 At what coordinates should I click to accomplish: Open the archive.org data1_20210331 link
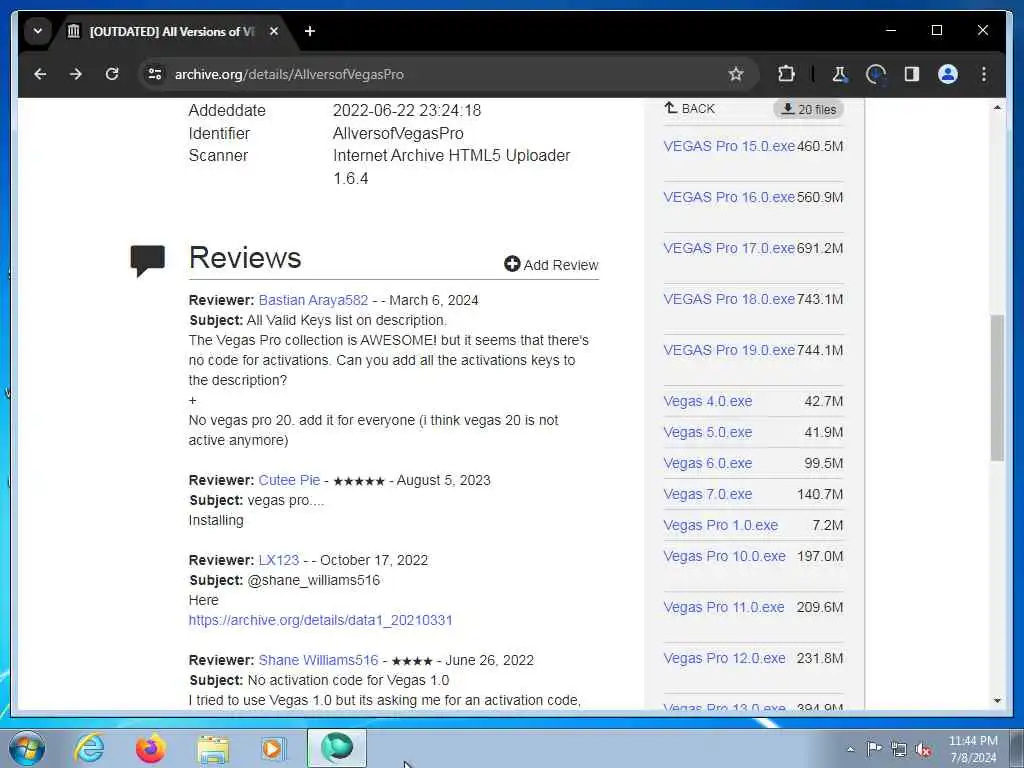pos(321,620)
